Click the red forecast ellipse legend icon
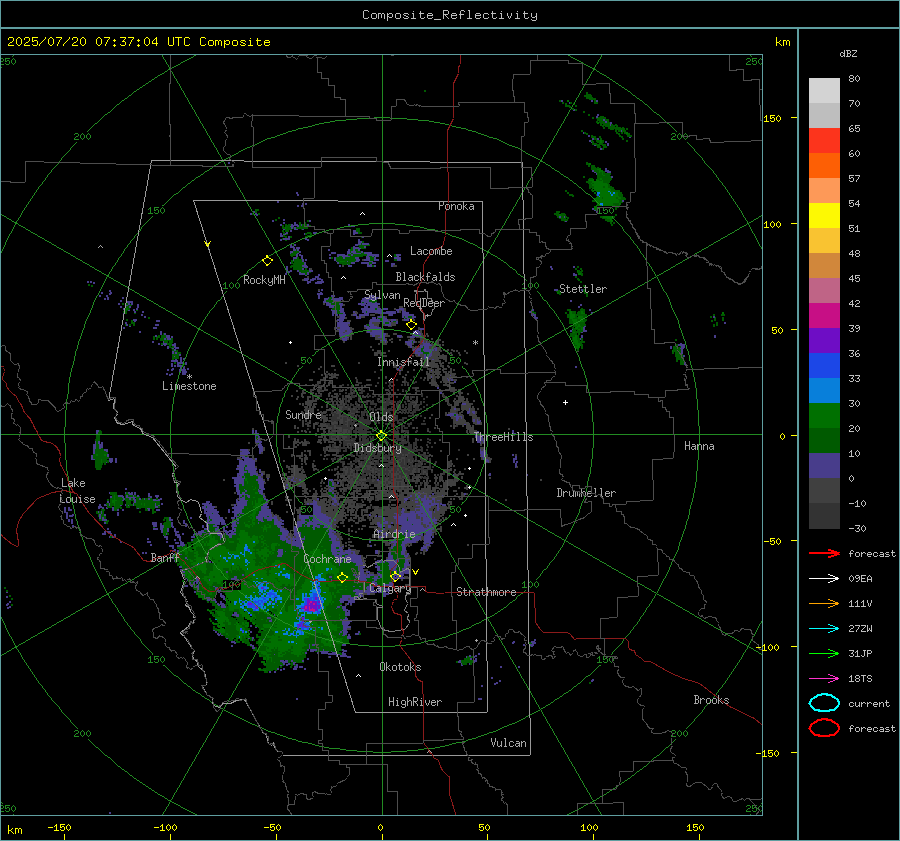Viewport: 900px width, 841px height. pyautogui.click(x=824, y=728)
